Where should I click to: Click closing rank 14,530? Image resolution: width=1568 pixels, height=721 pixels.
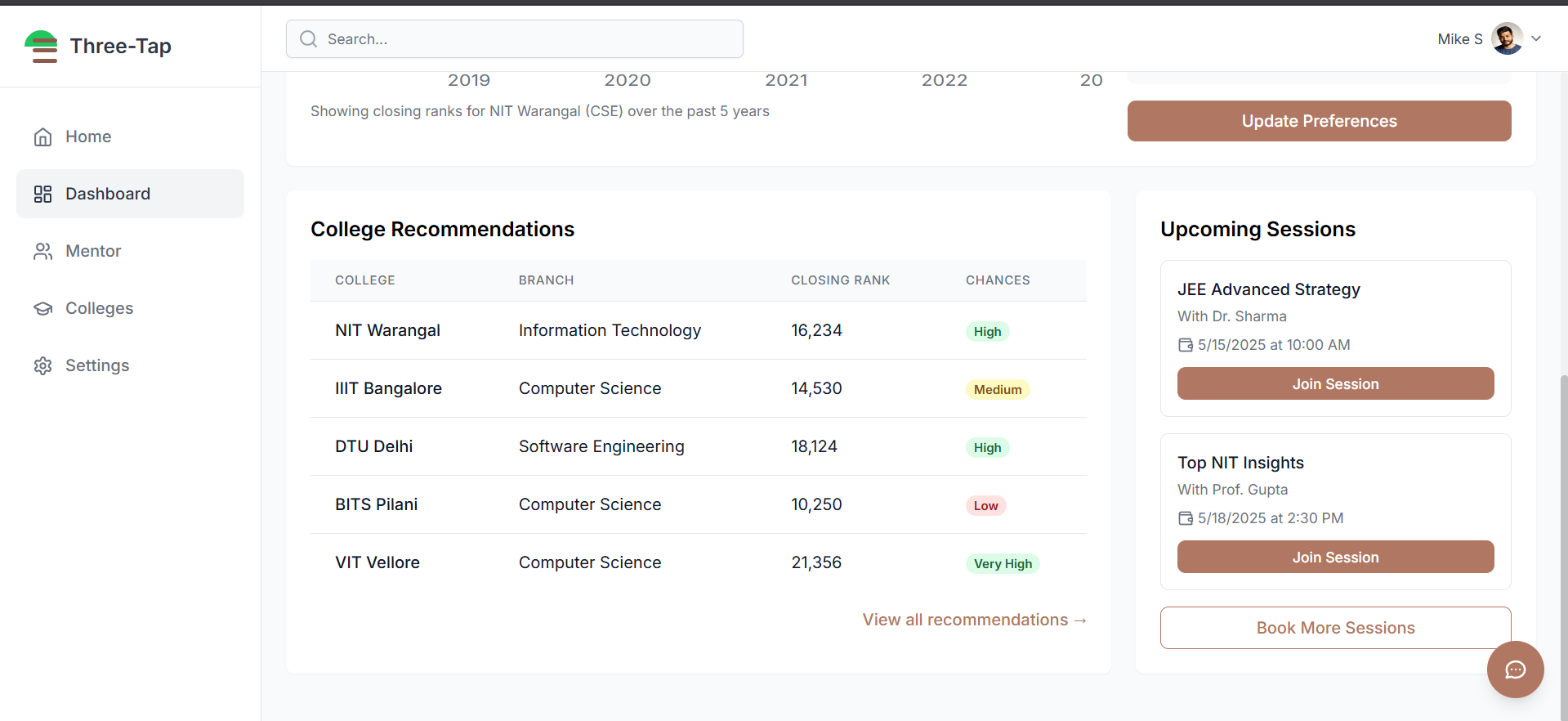tap(816, 388)
